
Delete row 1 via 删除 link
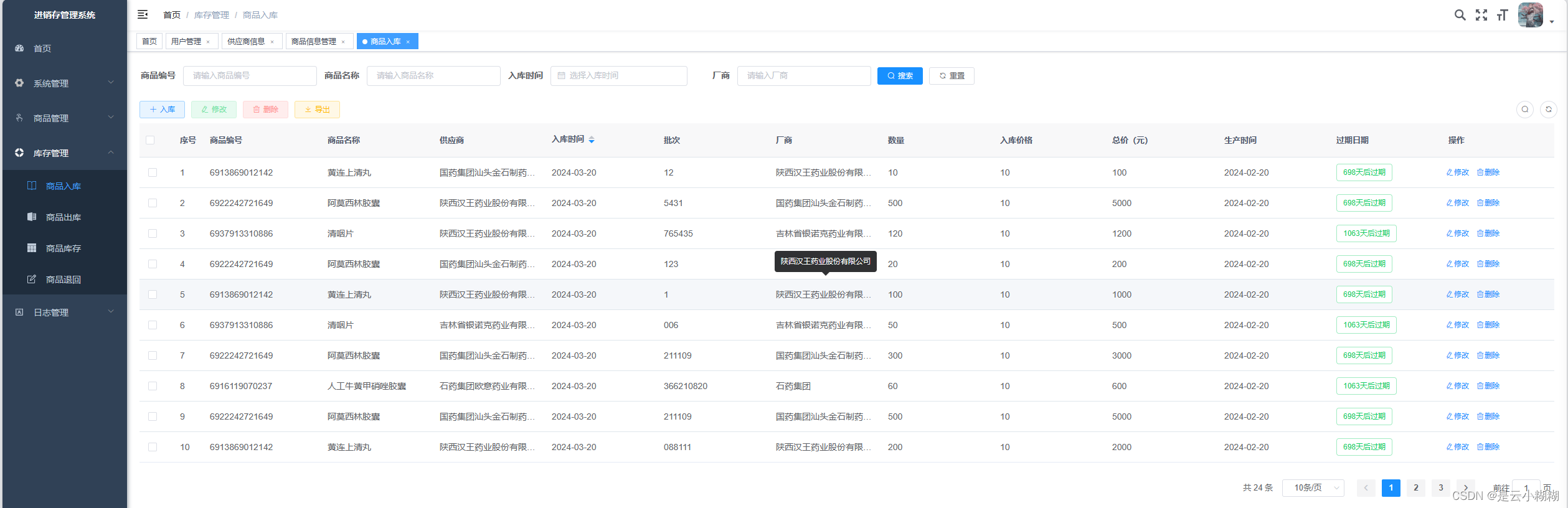pos(1488,172)
